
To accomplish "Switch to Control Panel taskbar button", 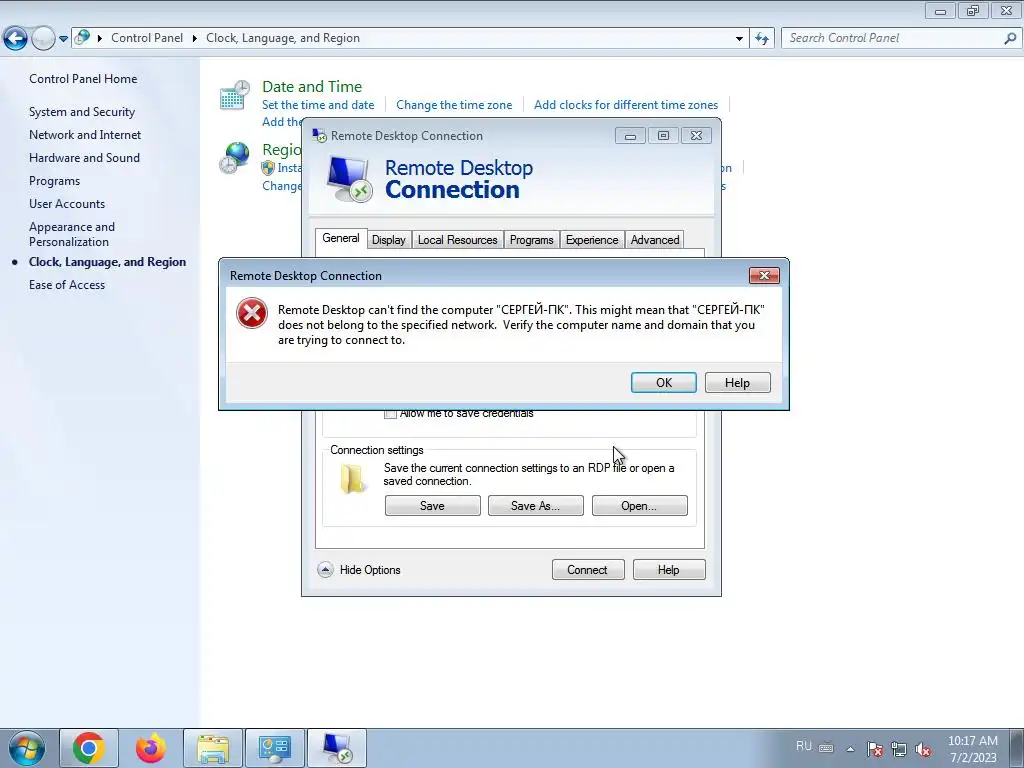I will click(274, 748).
